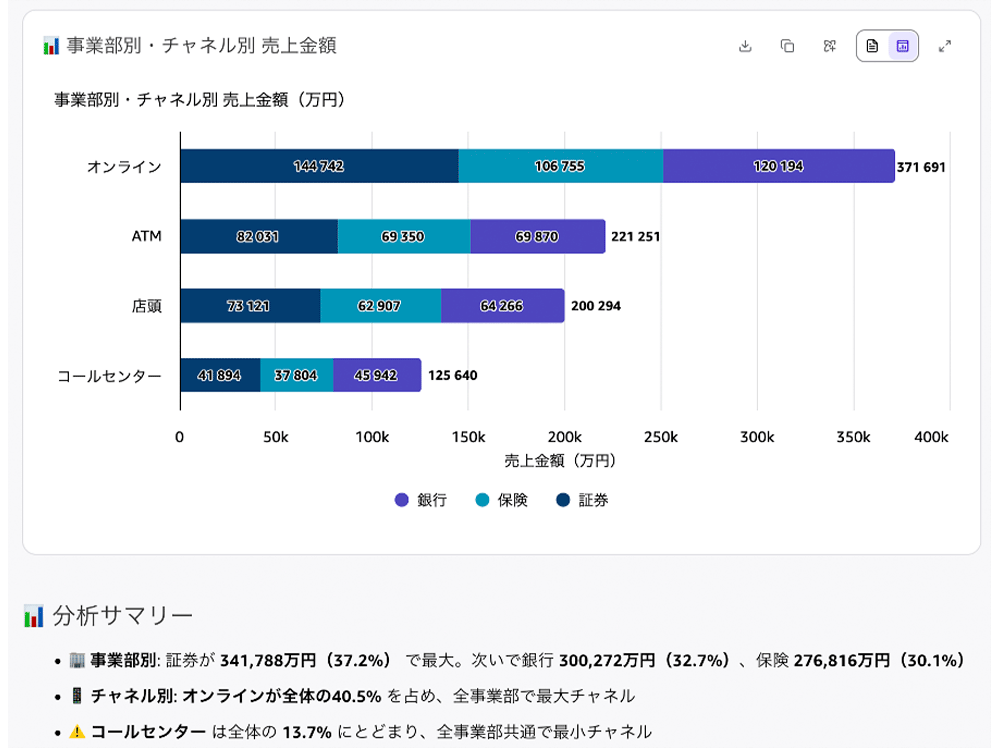This screenshot has width=1000, height=749.
Task: Expand the chart card to fullscreen
Action: pos(945,46)
